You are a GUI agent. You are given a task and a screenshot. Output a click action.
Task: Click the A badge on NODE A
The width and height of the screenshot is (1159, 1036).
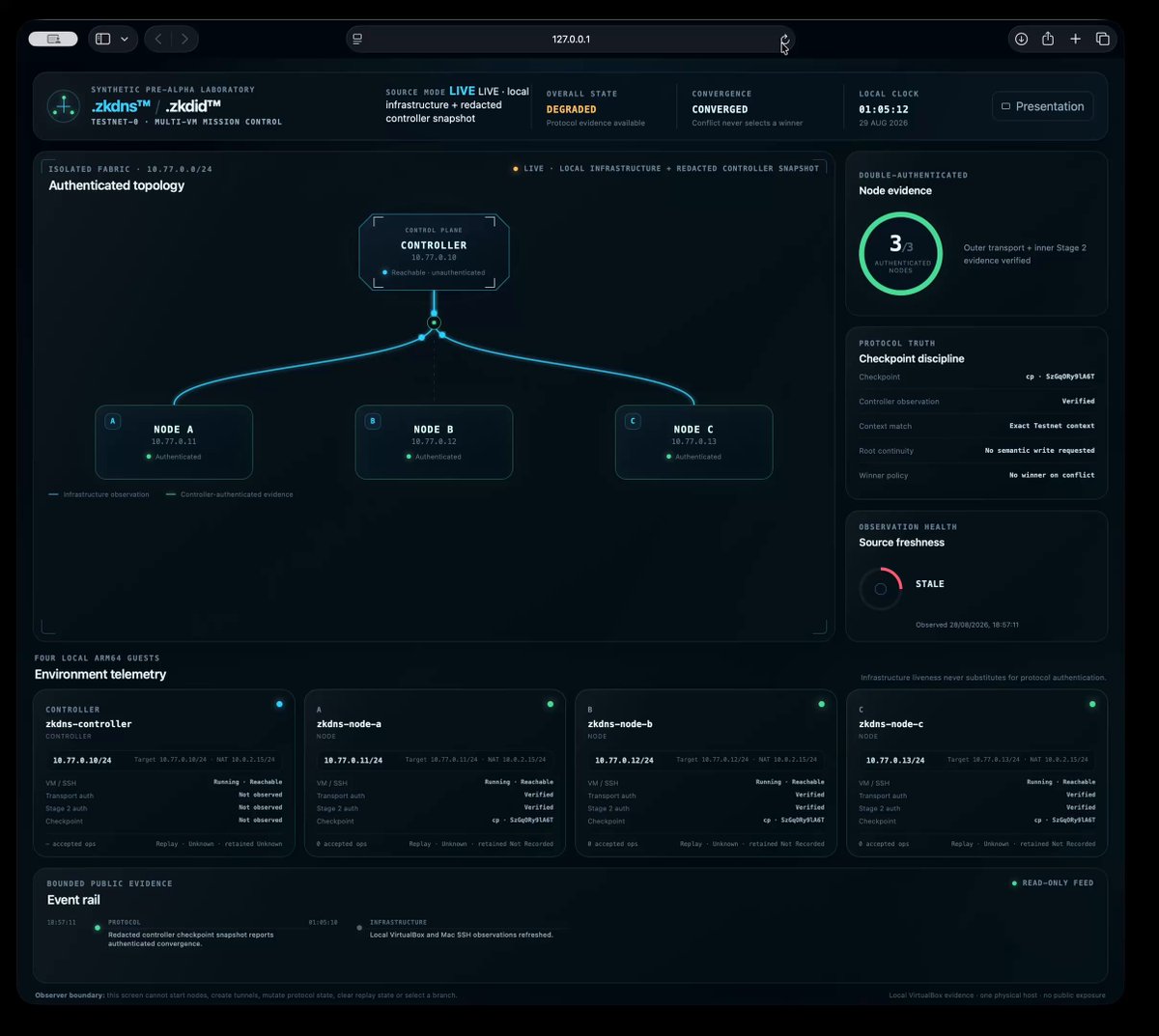click(113, 421)
